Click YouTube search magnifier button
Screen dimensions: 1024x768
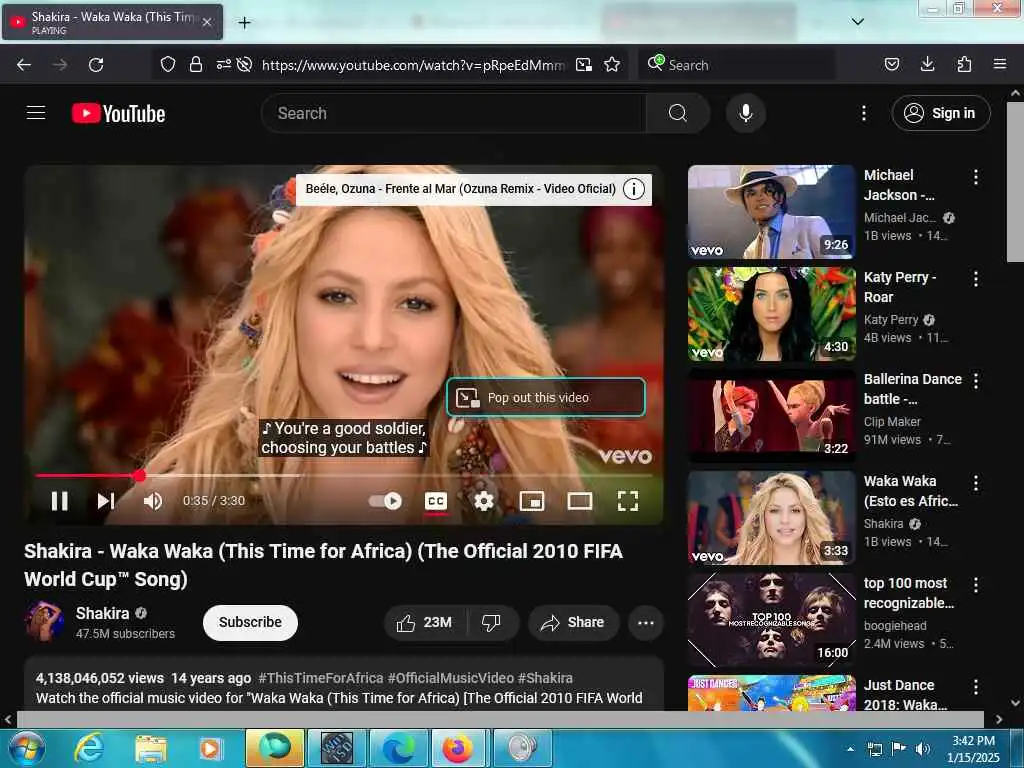(x=678, y=113)
